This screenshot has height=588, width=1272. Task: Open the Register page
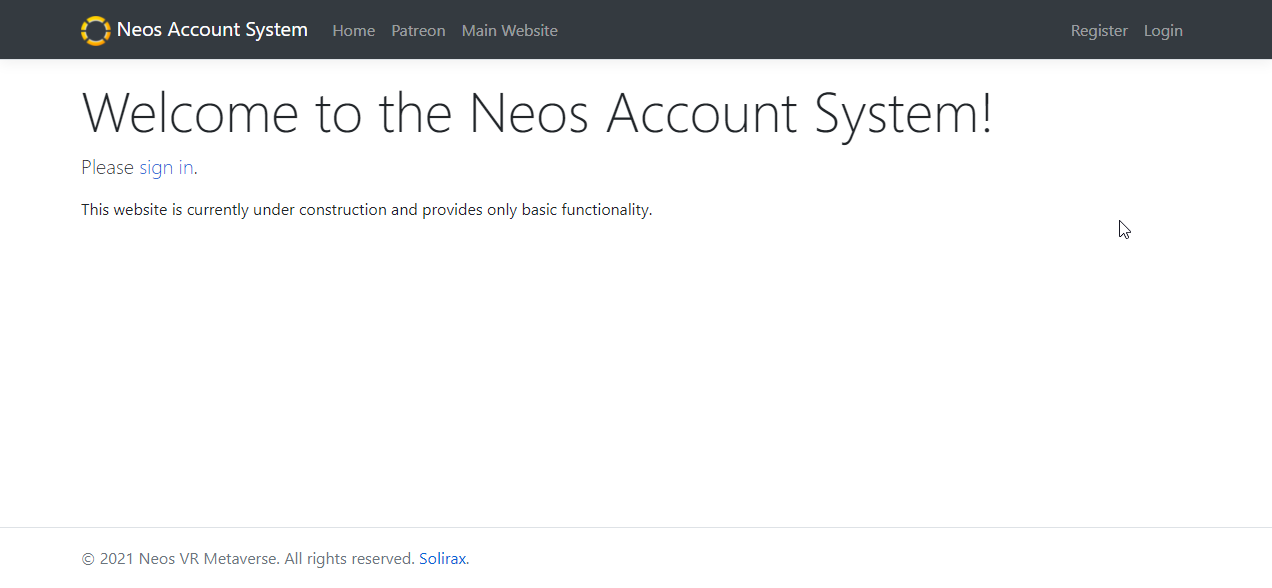point(1099,31)
